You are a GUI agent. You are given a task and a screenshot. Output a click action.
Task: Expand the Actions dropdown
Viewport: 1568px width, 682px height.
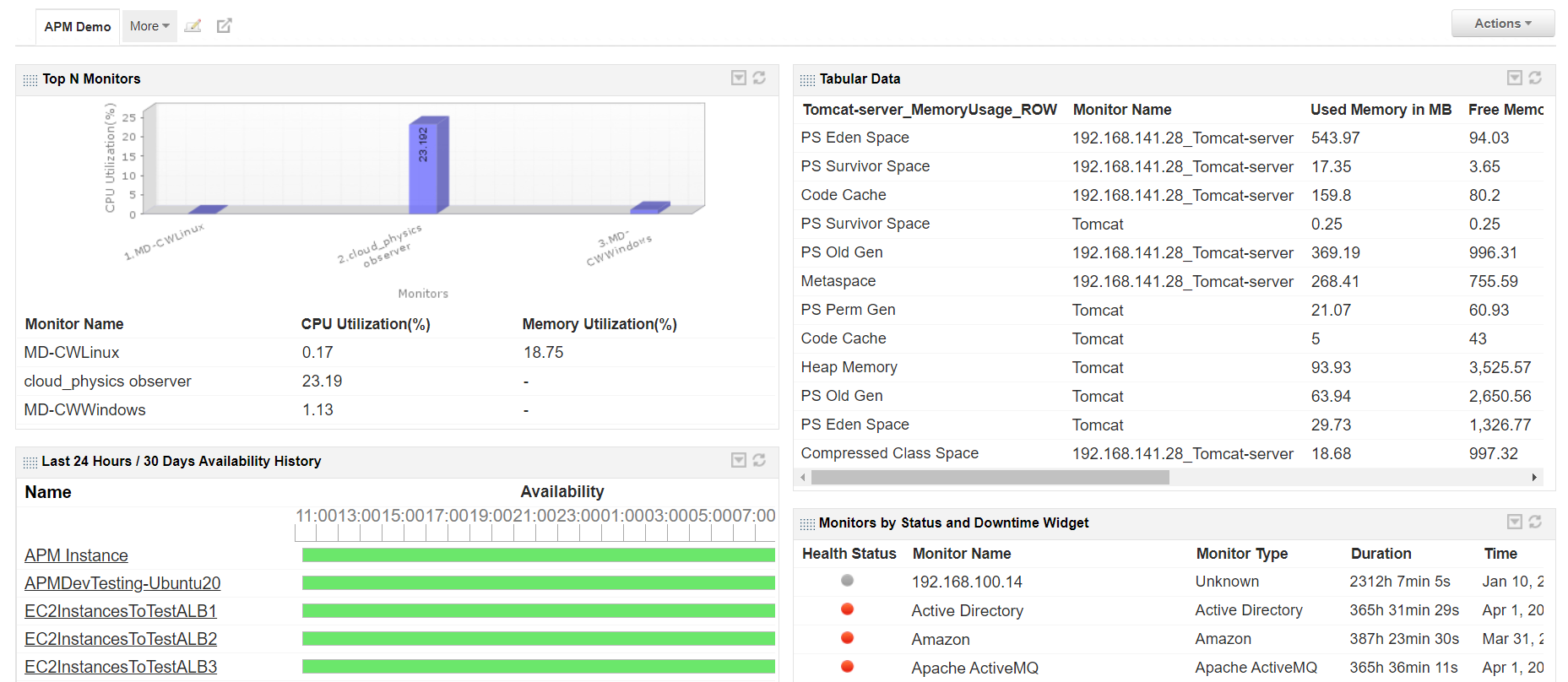click(1502, 24)
